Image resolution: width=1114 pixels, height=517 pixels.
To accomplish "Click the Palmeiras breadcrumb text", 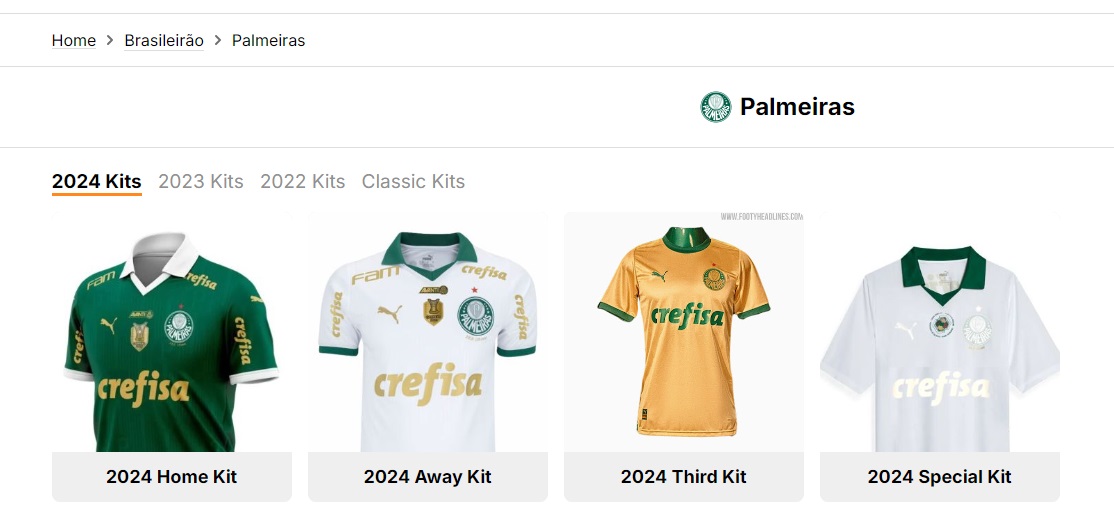I will [x=268, y=41].
